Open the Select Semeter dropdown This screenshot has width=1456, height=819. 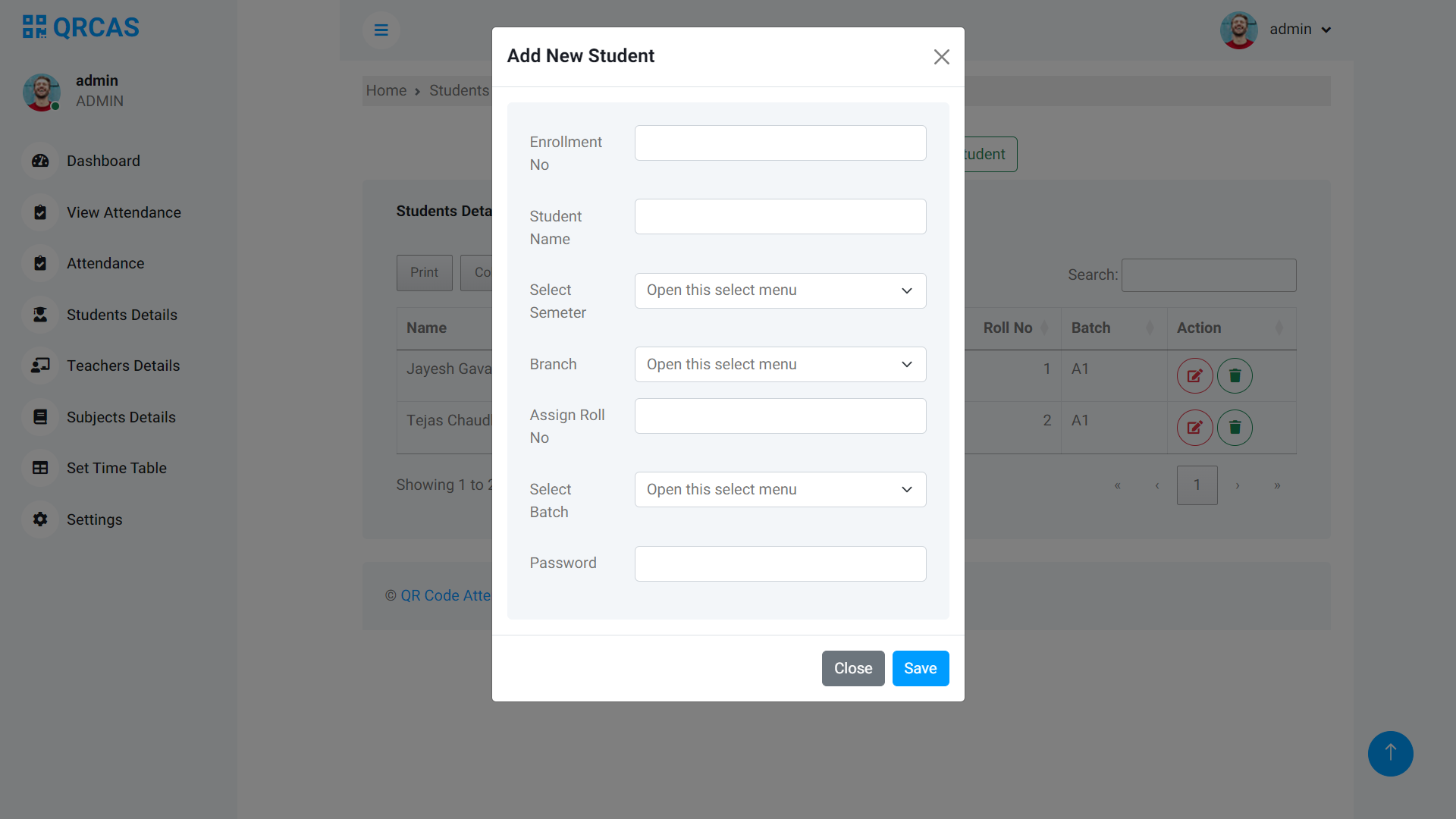click(x=780, y=290)
